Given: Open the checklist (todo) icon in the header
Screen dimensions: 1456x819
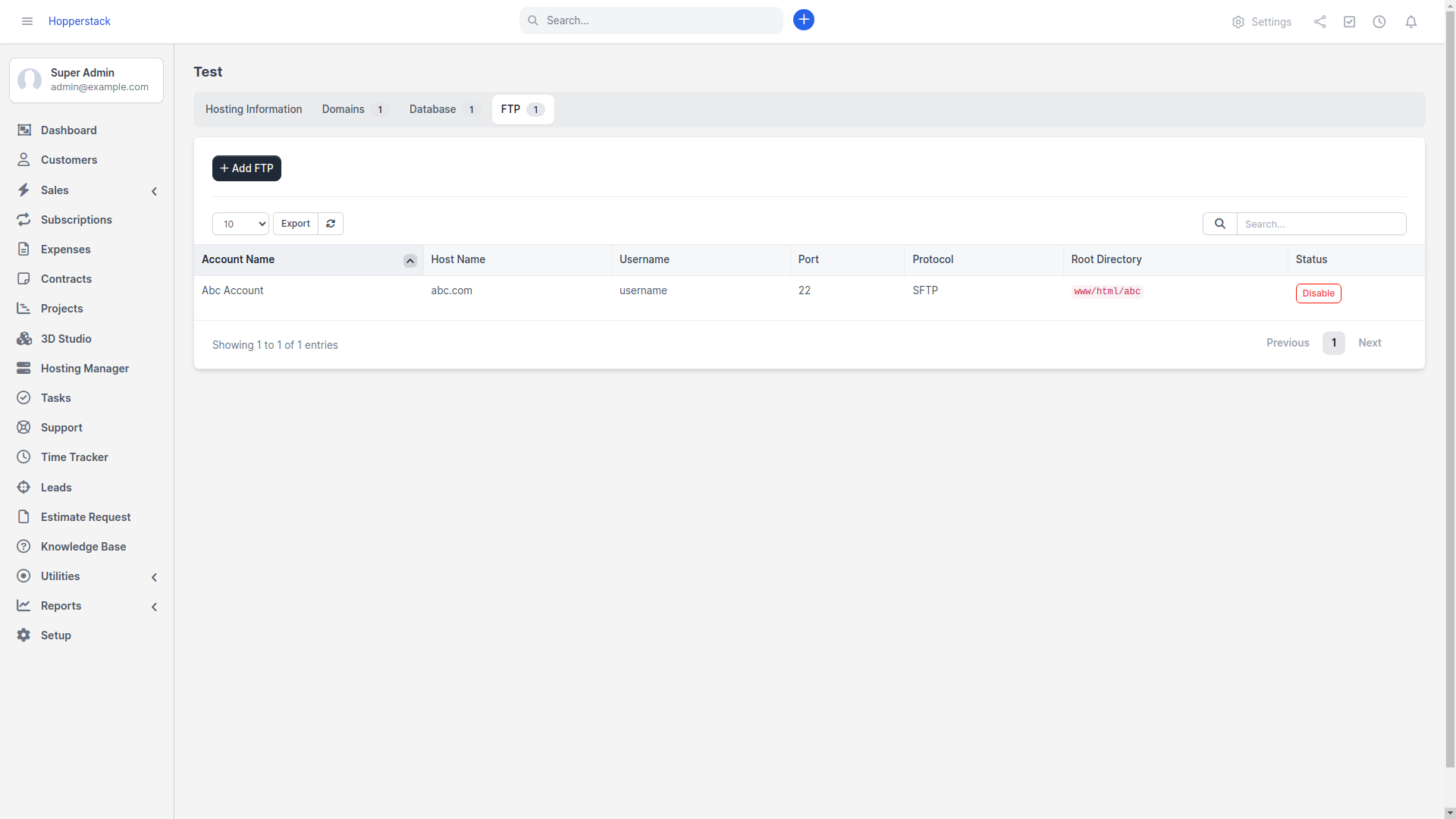Looking at the screenshot, I should (x=1349, y=22).
